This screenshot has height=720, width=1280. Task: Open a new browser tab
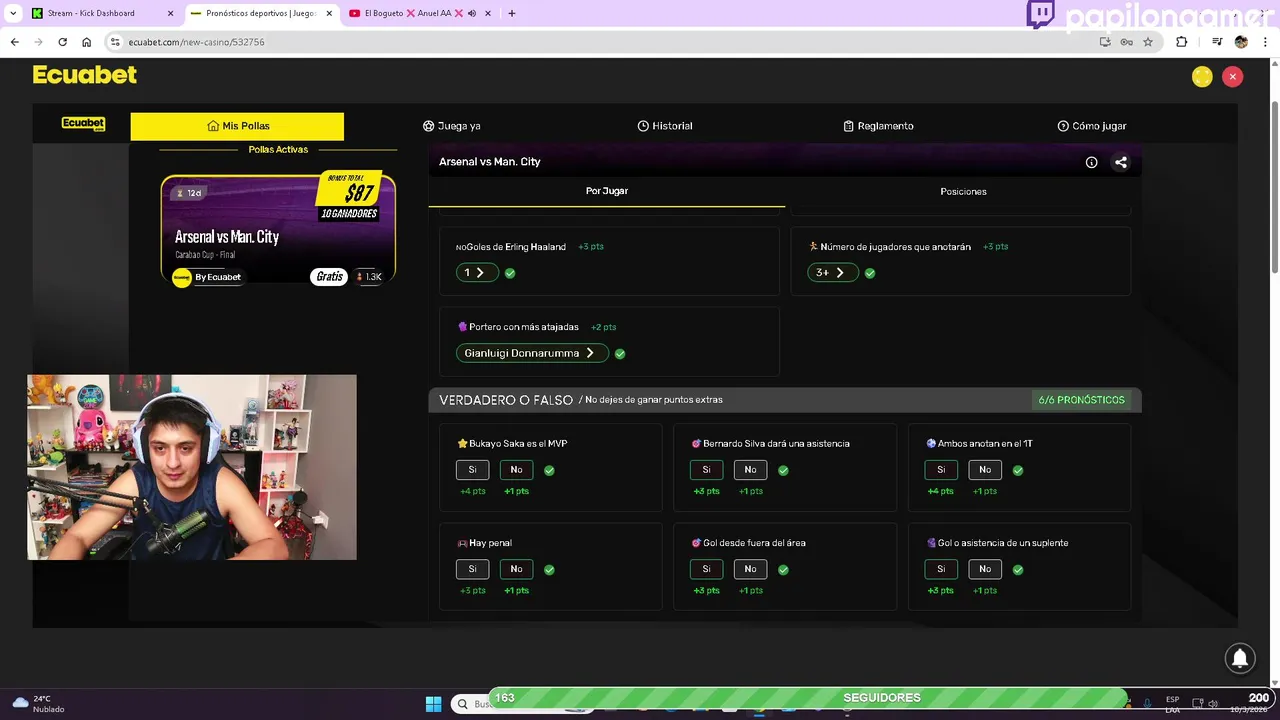click(512, 13)
